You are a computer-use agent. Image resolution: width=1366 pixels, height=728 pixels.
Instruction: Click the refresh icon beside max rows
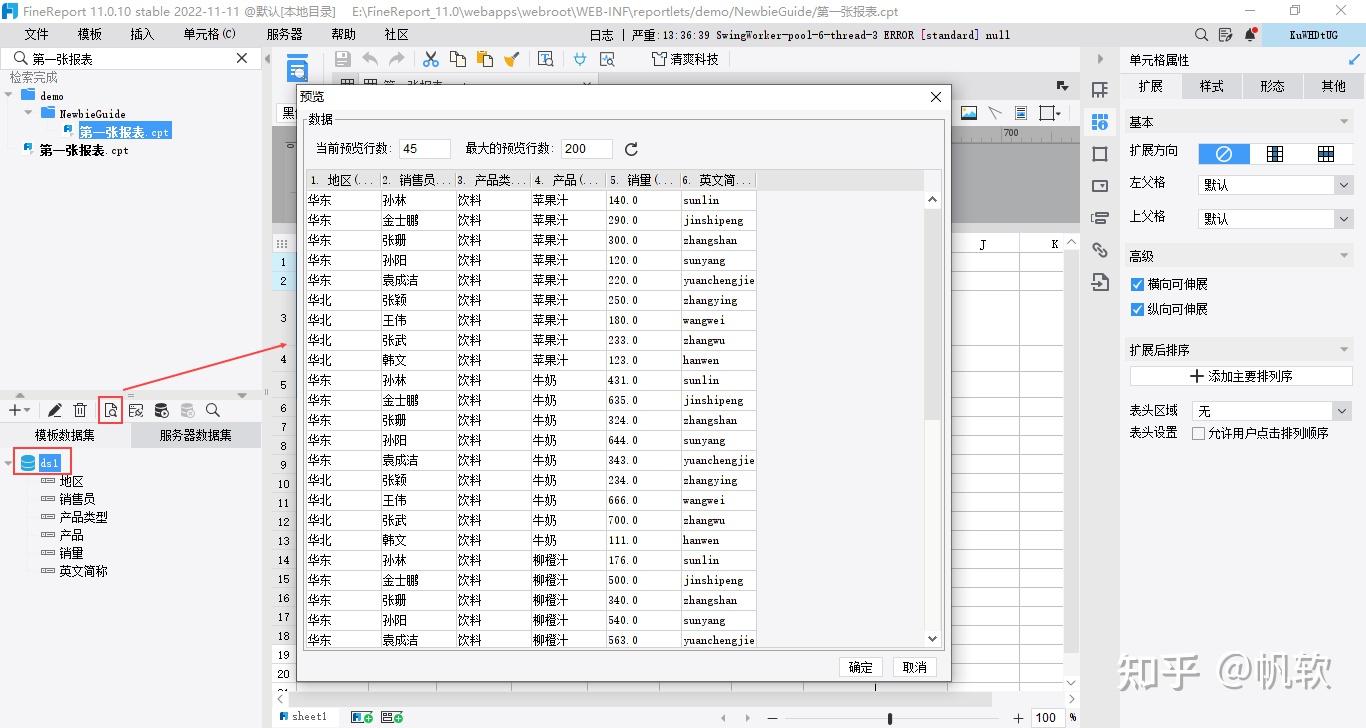[x=631, y=149]
